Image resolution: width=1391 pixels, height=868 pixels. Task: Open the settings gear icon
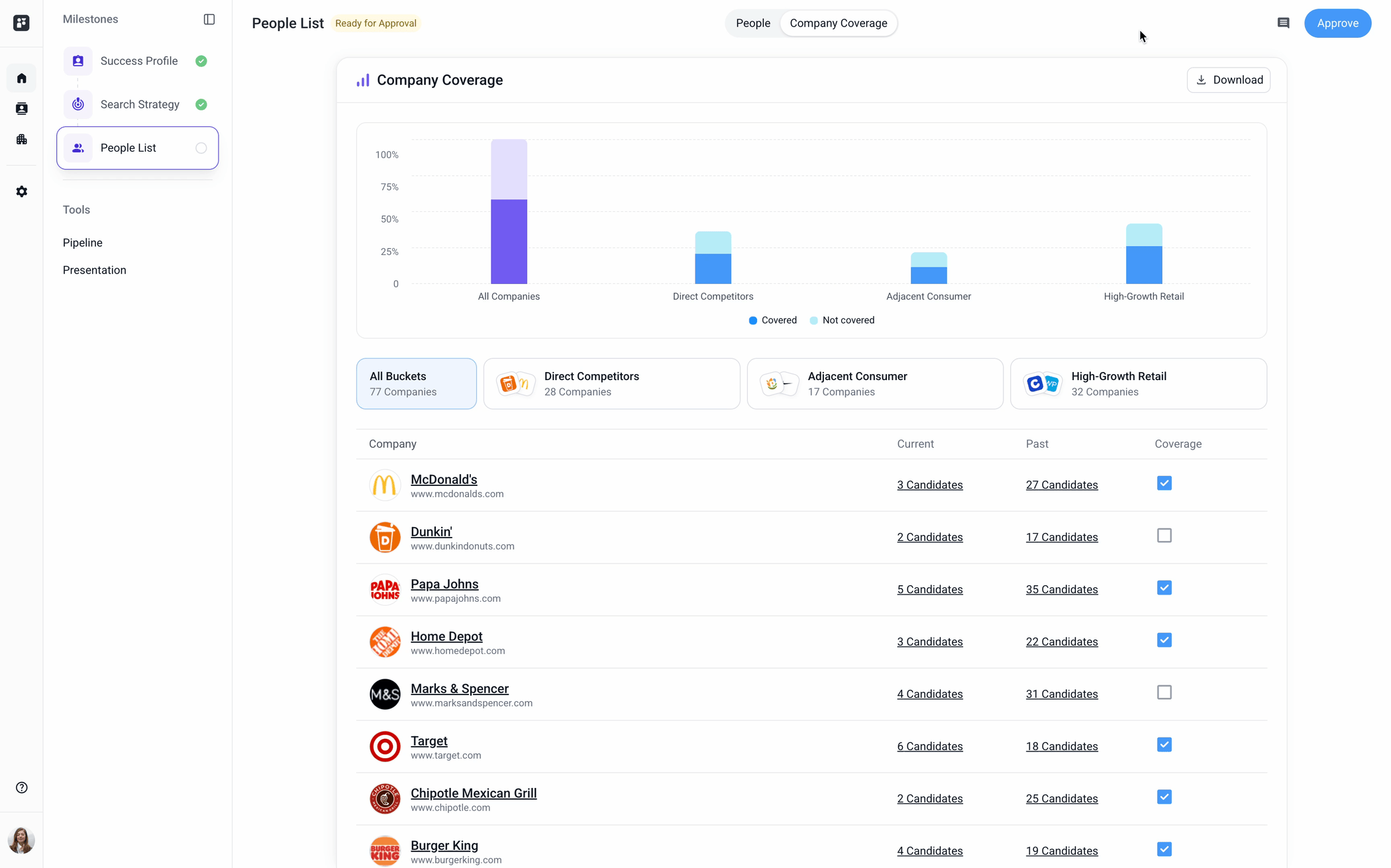coord(22,191)
